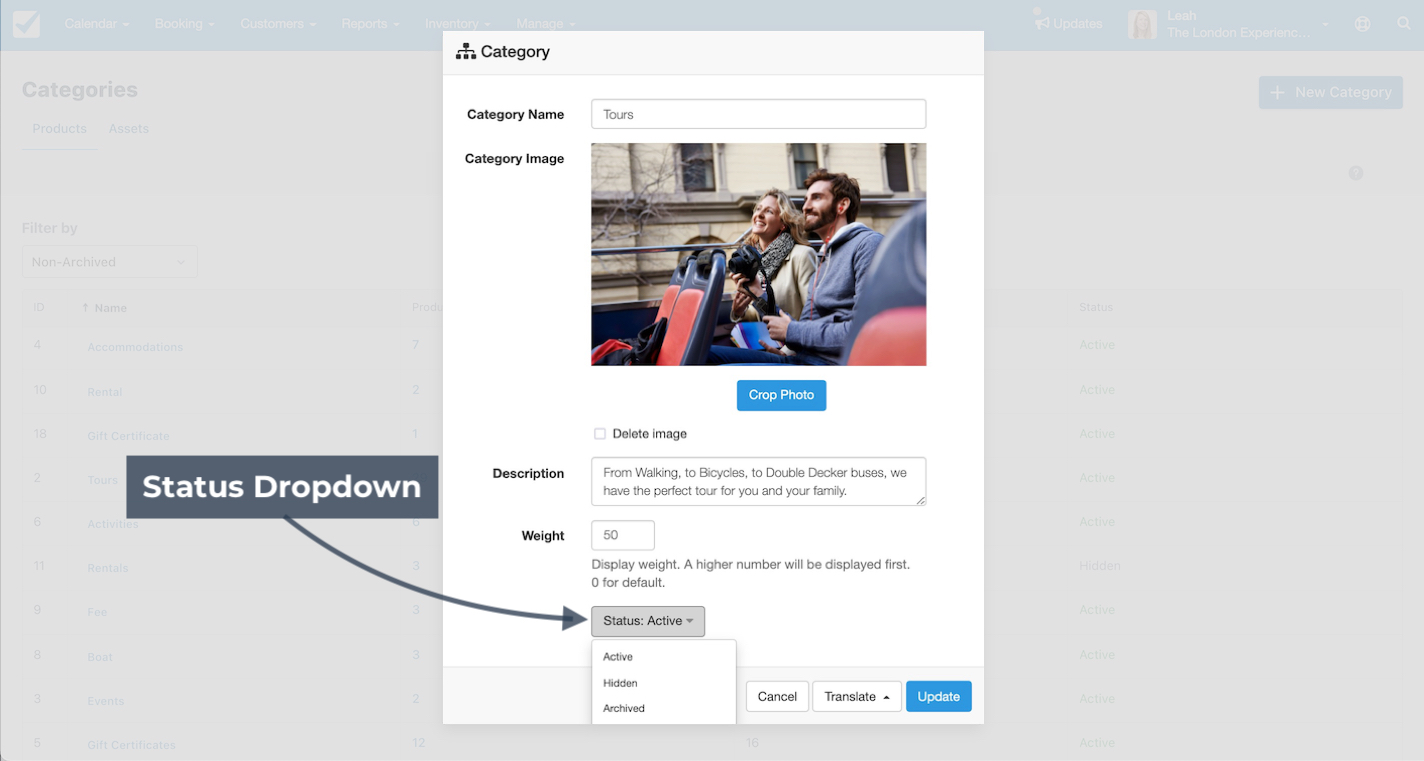
Task: Open the Accommodations category link
Action: point(135,347)
